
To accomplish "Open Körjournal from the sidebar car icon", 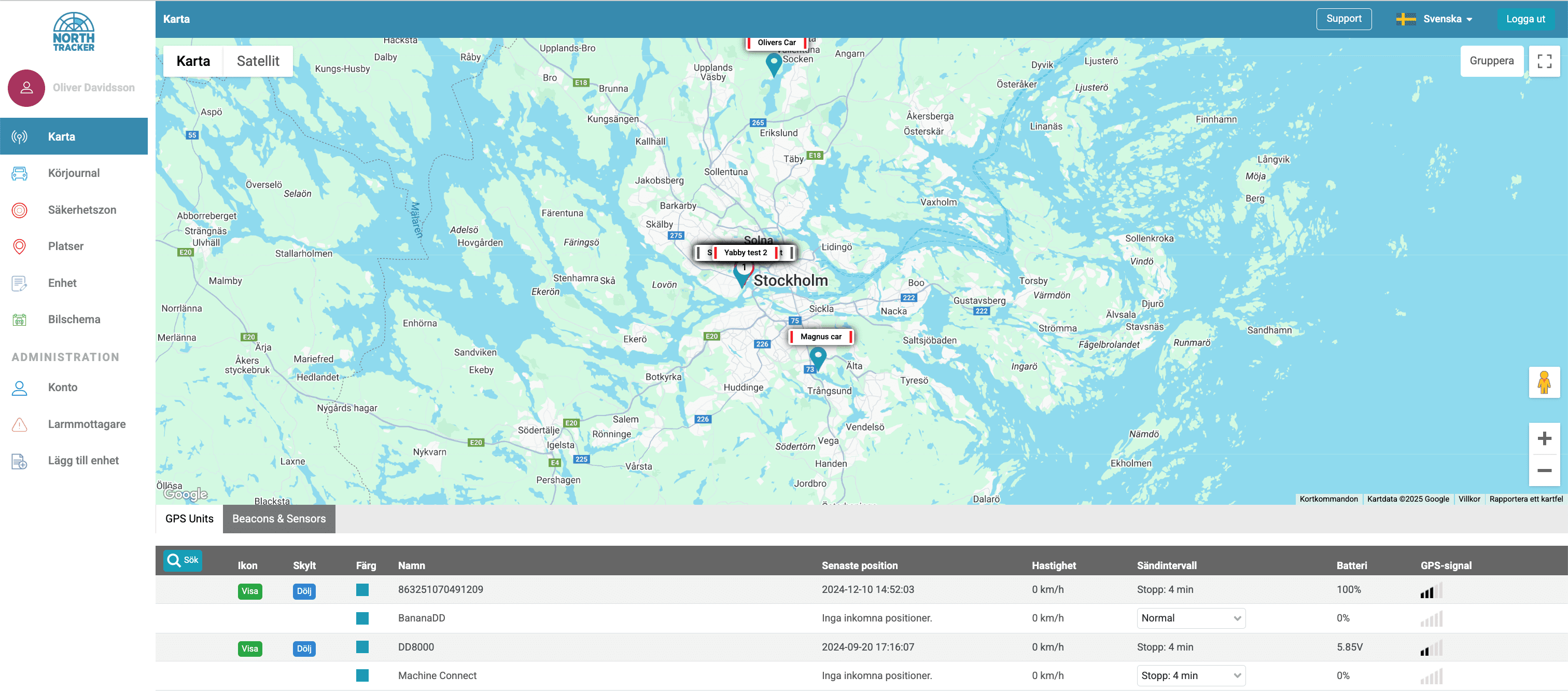I will [20, 173].
